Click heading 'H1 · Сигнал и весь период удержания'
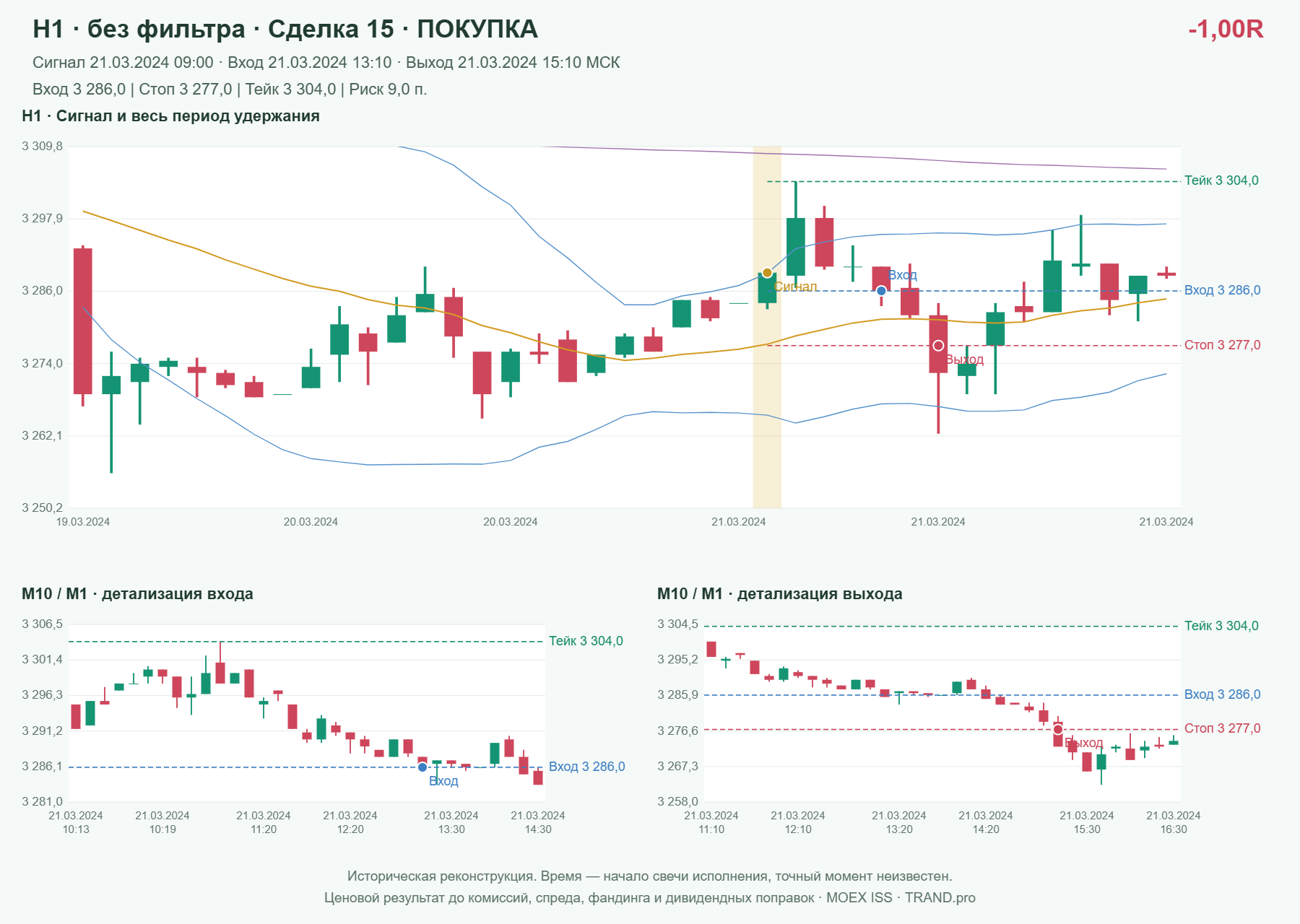The width and height of the screenshot is (1300, 924). [x=171, y=116]
